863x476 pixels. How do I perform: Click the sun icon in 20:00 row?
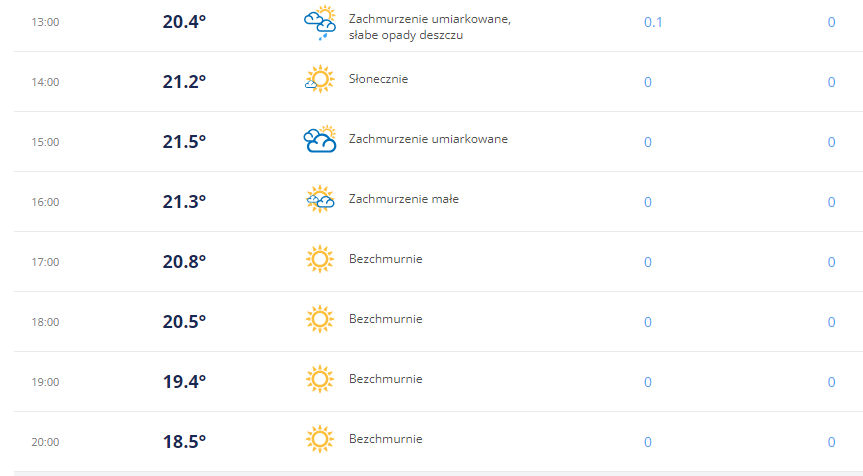pyautogui.click(x=320, y=439)
